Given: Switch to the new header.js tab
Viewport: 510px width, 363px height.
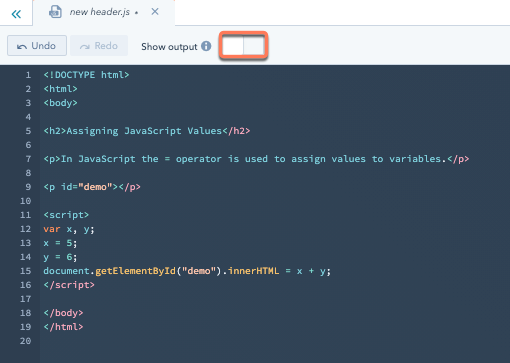Looking at the screenshot, I should tap(104, 12).
